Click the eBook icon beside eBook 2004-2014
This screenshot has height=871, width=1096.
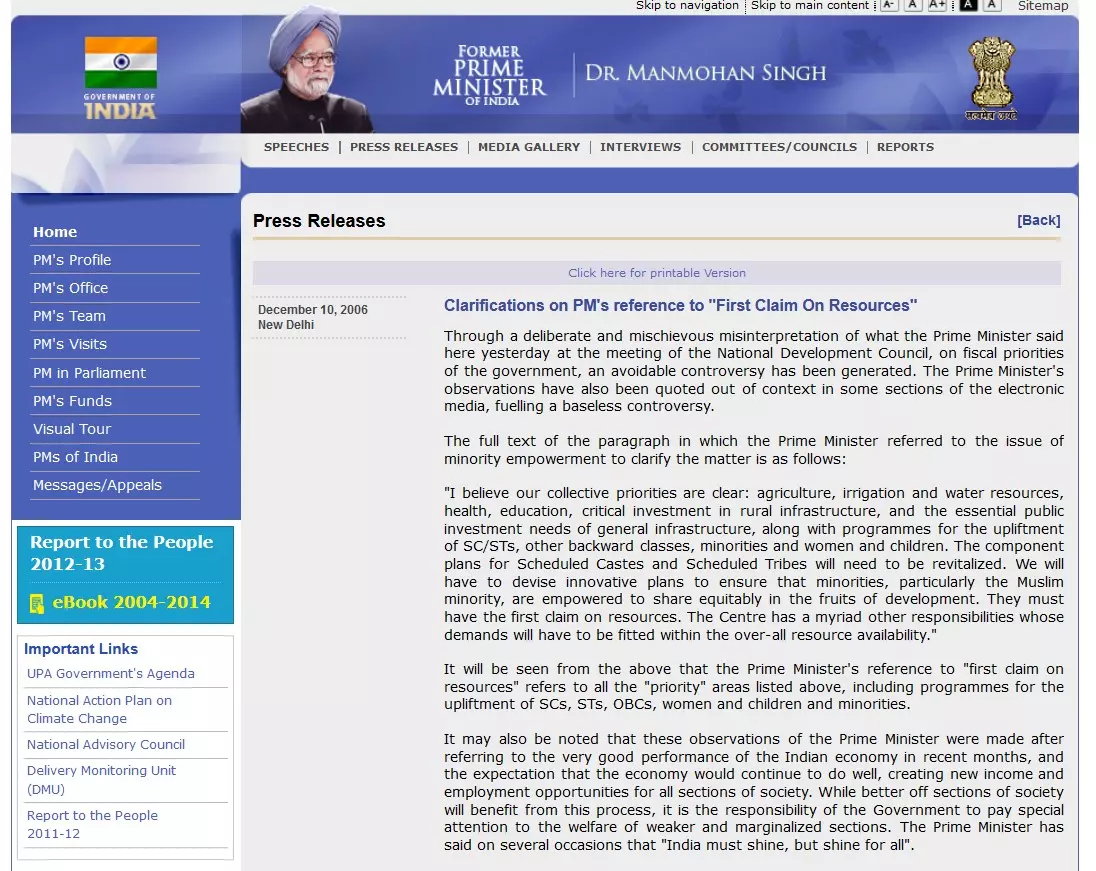(x=37, y=603)
